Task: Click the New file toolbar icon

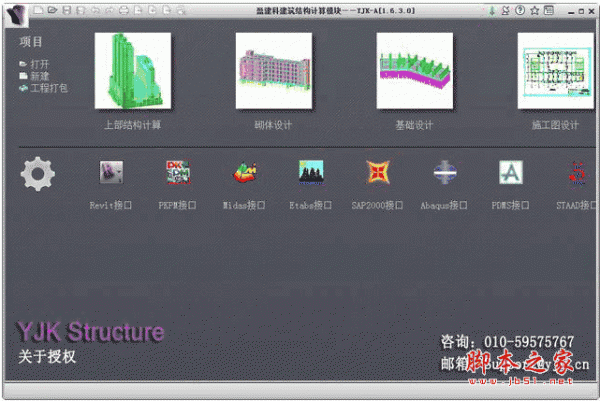Action: [x=38, y=10]
